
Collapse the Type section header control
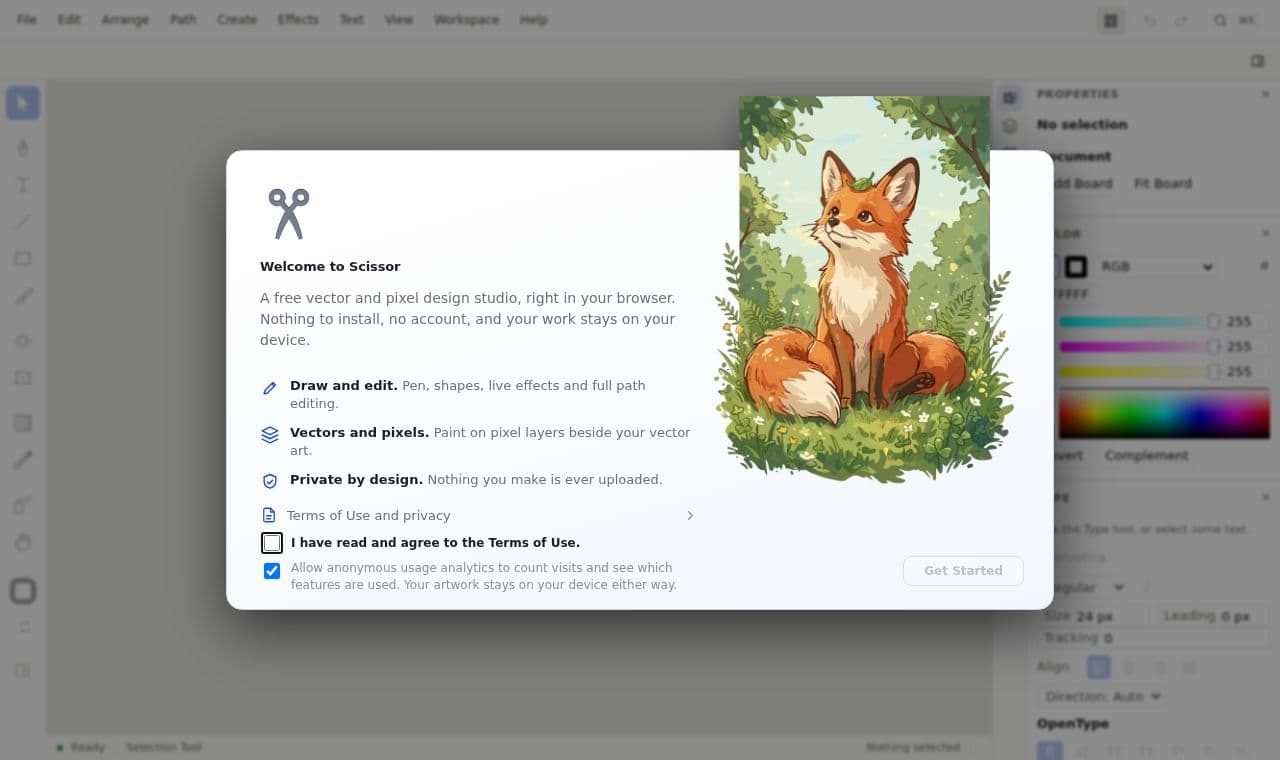[1265, 497]
